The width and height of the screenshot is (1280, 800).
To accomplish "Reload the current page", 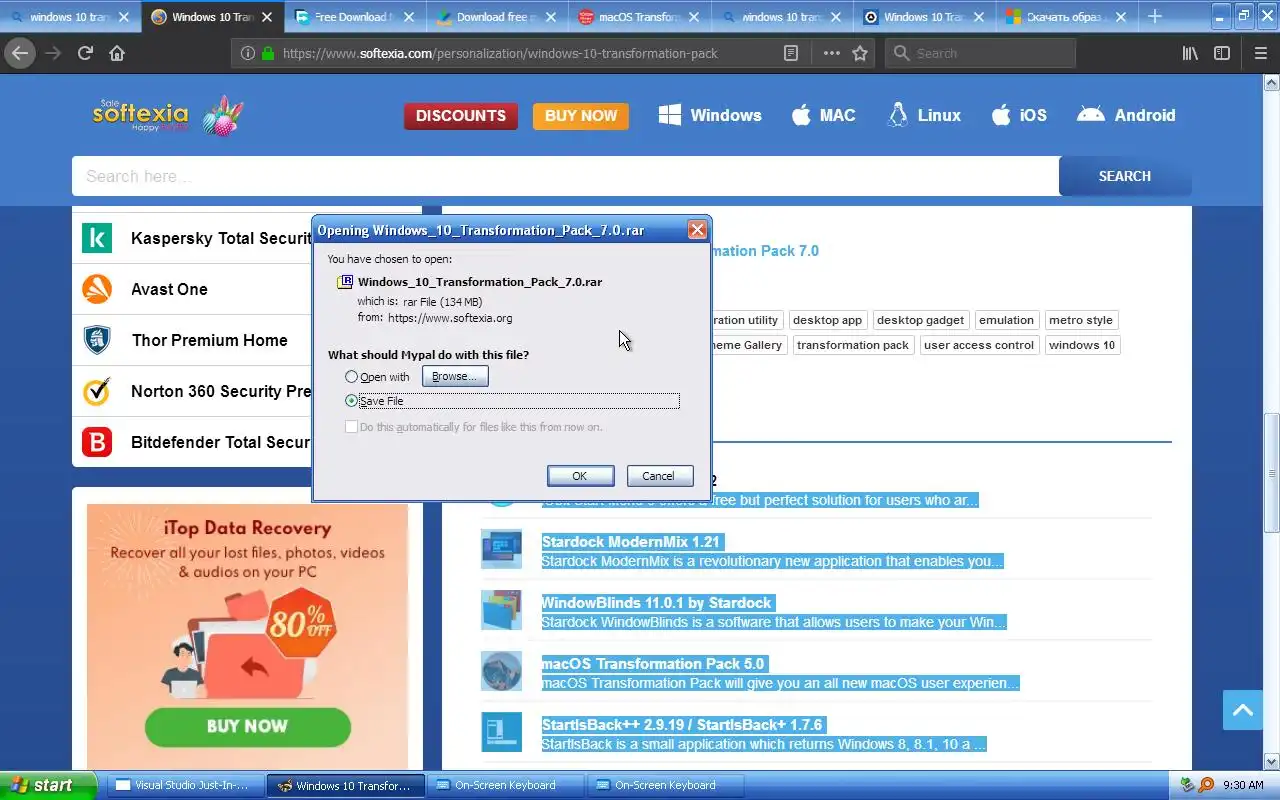I will tap(85, 53).
